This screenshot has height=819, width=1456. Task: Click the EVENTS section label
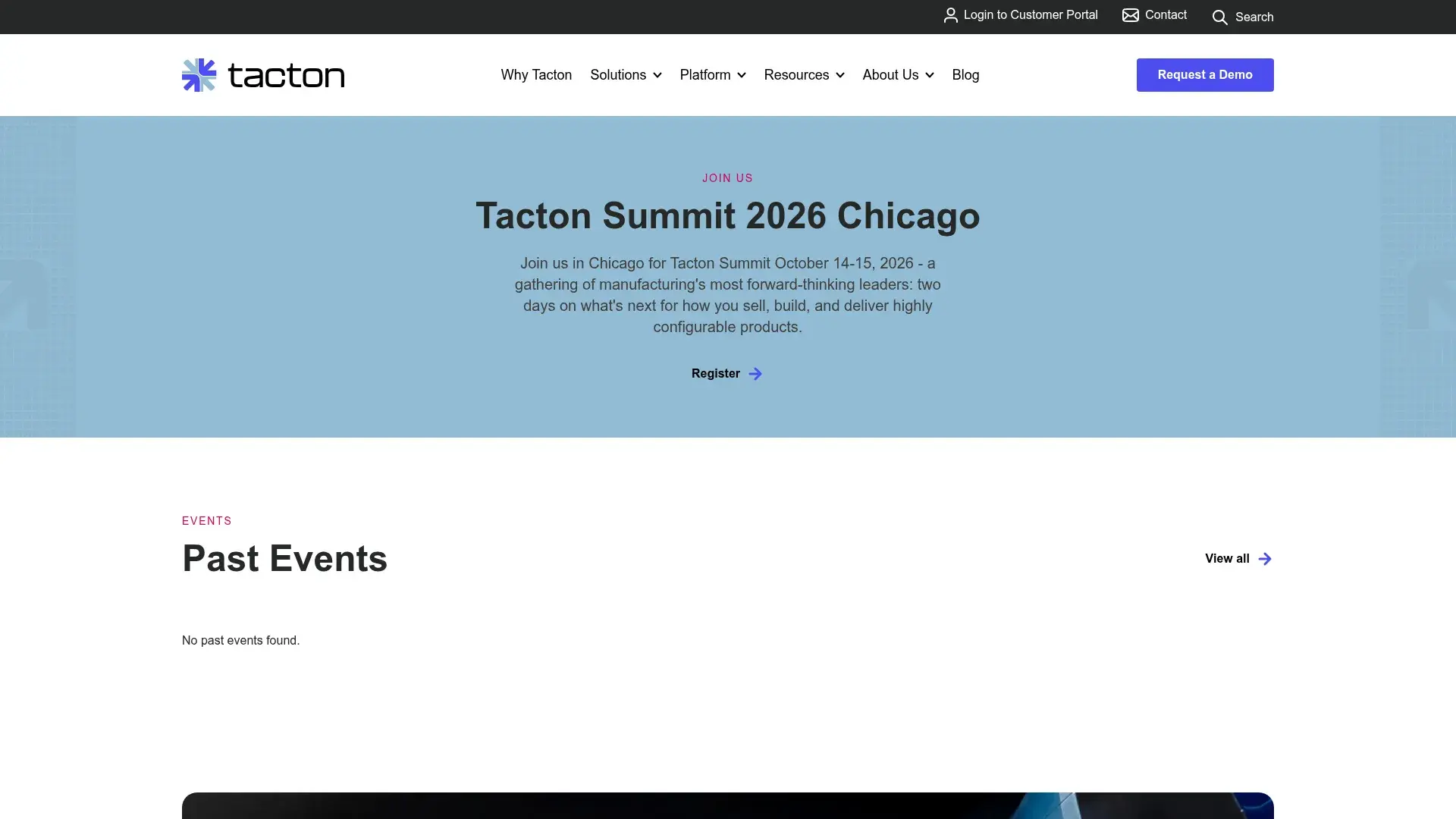tap(207, 521)
